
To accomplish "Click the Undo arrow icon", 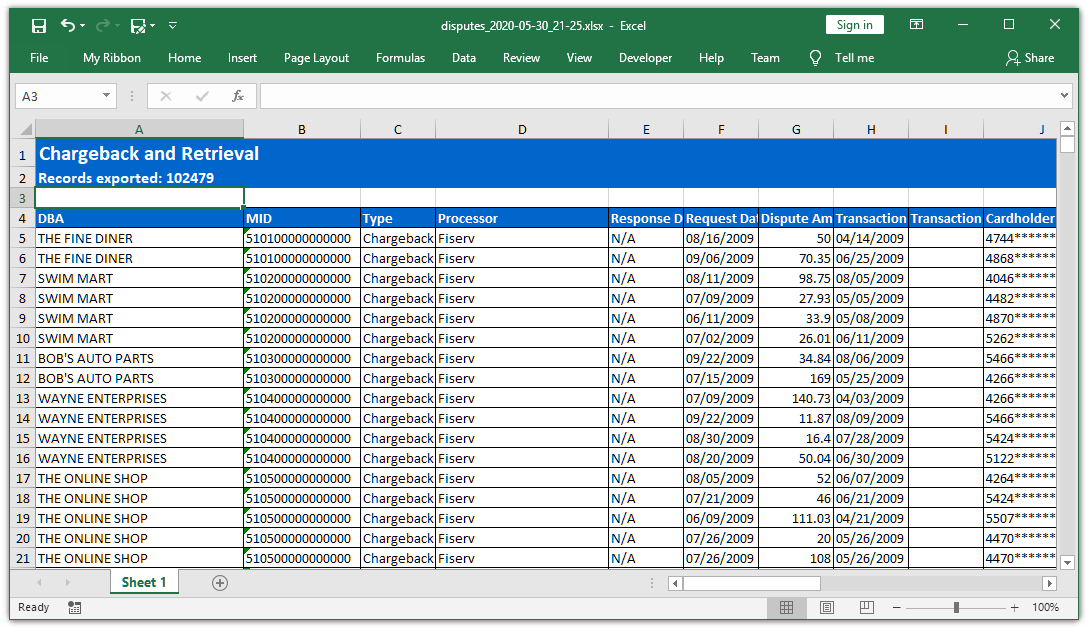I will pyautogui.click(x=67, y=25).
